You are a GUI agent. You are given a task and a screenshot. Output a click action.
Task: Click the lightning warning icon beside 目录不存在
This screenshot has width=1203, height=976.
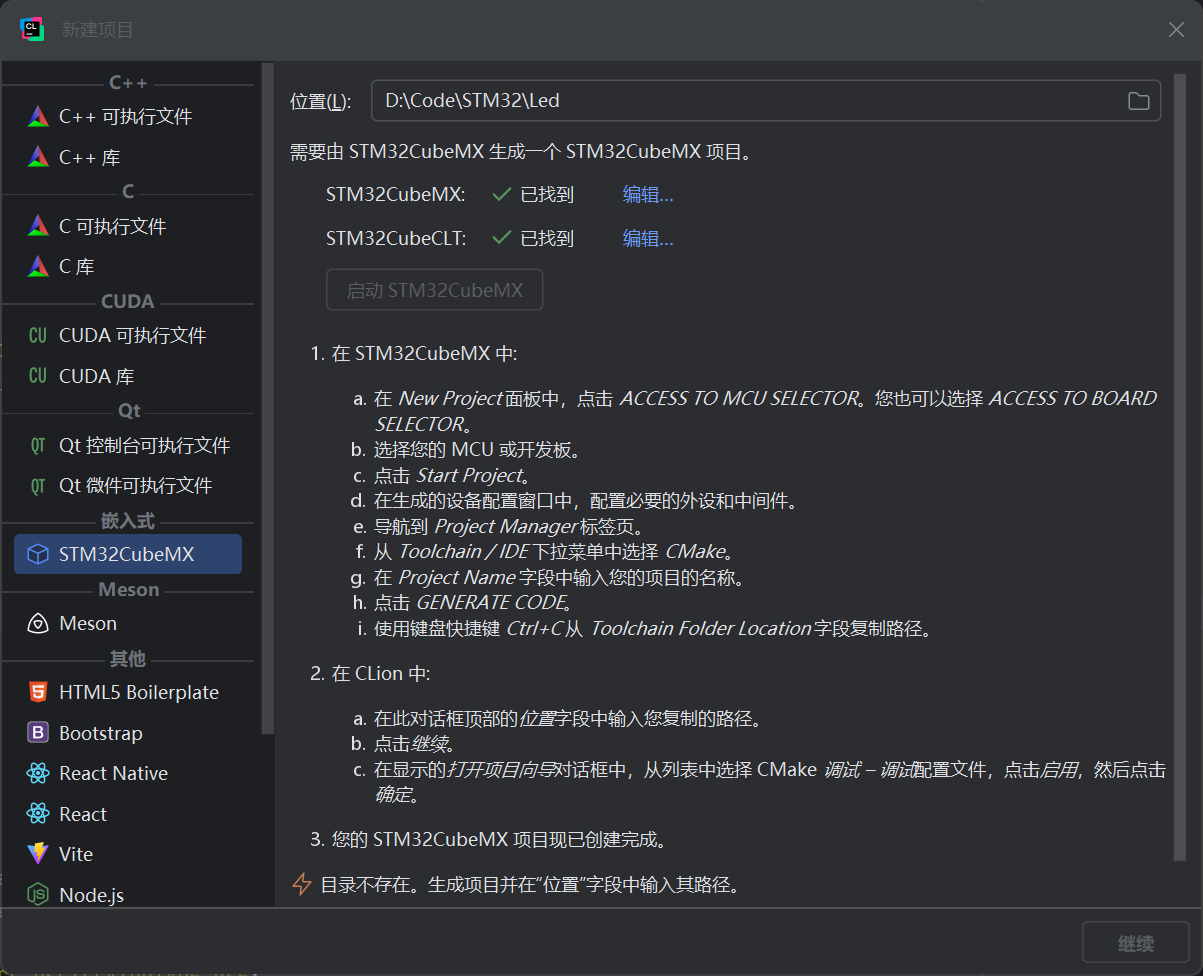pyautogui.click(x=301, y=884)
